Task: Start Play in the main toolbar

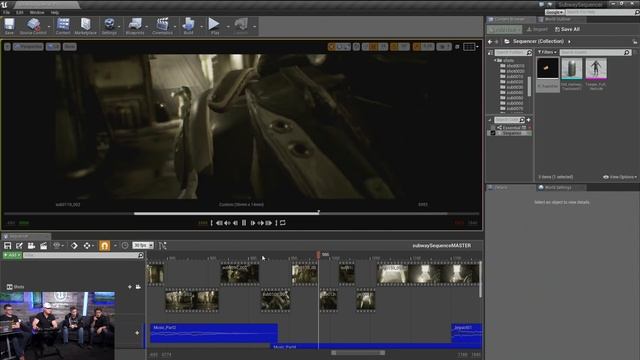Action: (x=214, y=26)
